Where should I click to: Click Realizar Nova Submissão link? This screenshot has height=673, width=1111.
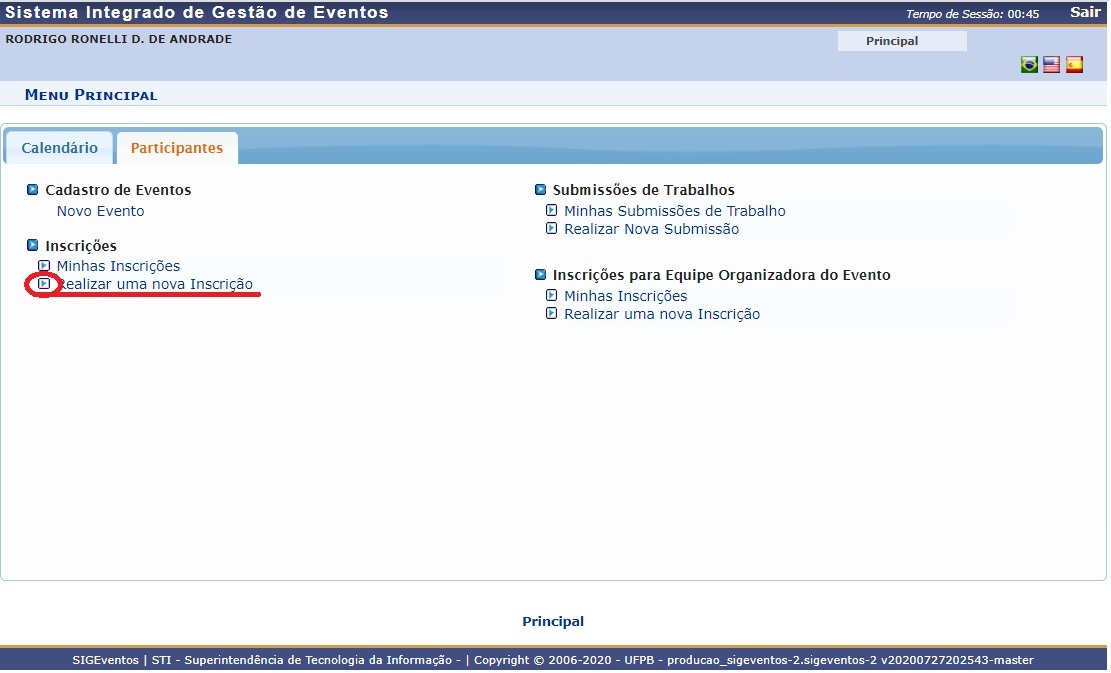(651, 229)
